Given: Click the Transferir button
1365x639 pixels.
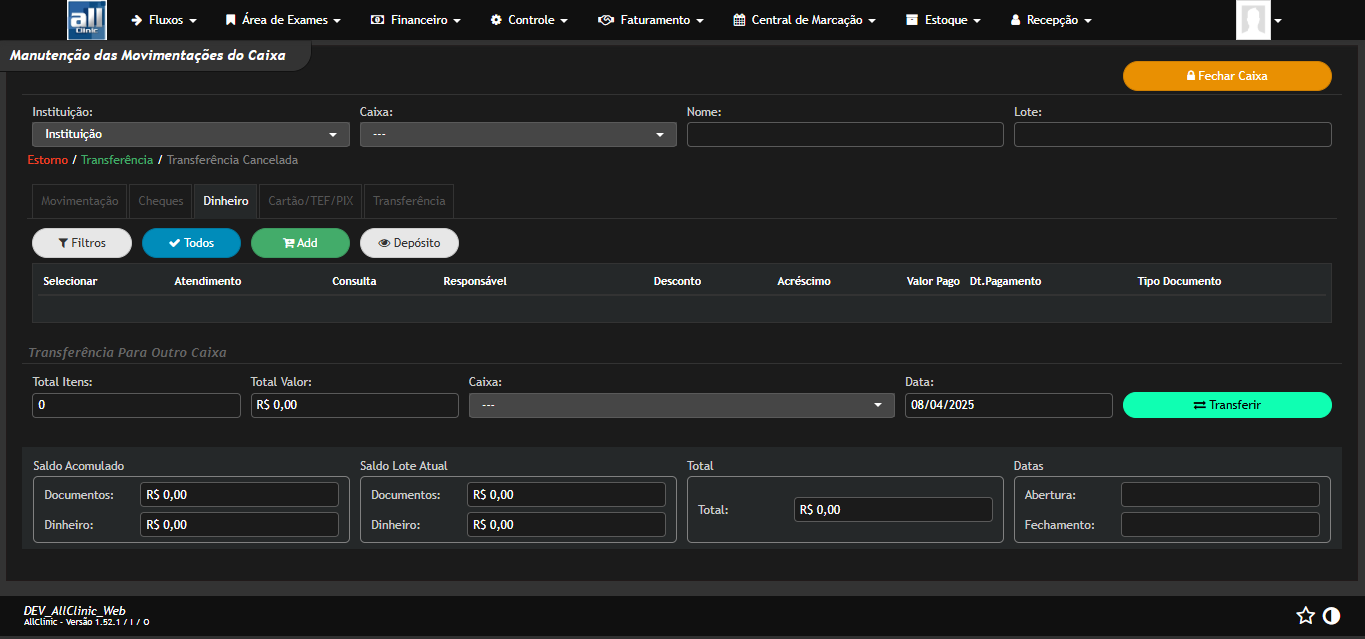Looking at the screenshot, I should (x=1228, y=405).
